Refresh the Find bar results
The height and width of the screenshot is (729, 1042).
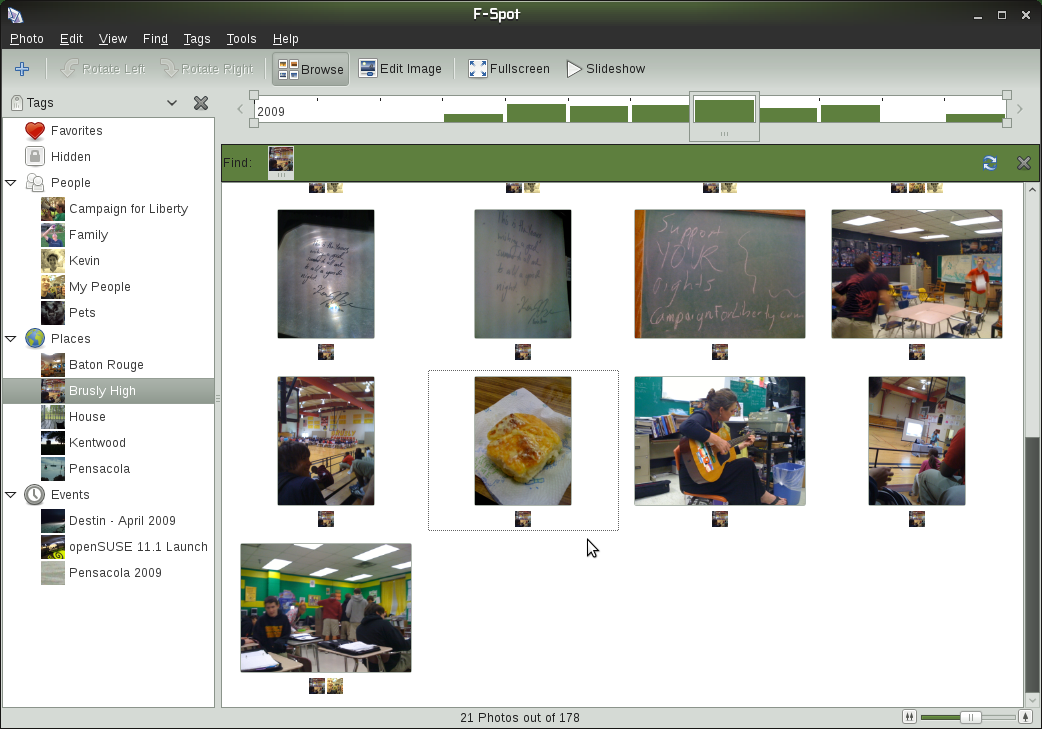[990, 163]
